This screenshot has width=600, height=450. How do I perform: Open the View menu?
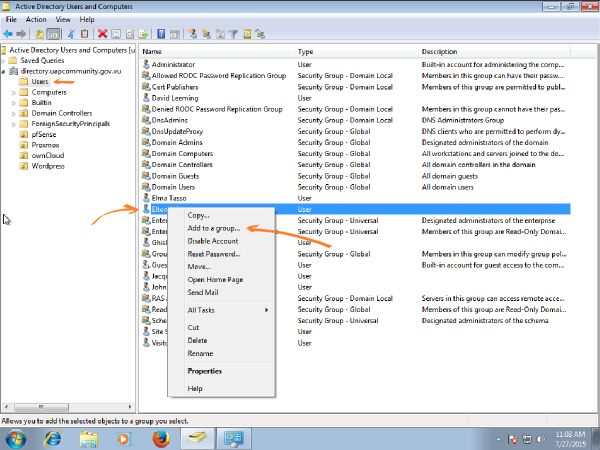tap(63, 20)
